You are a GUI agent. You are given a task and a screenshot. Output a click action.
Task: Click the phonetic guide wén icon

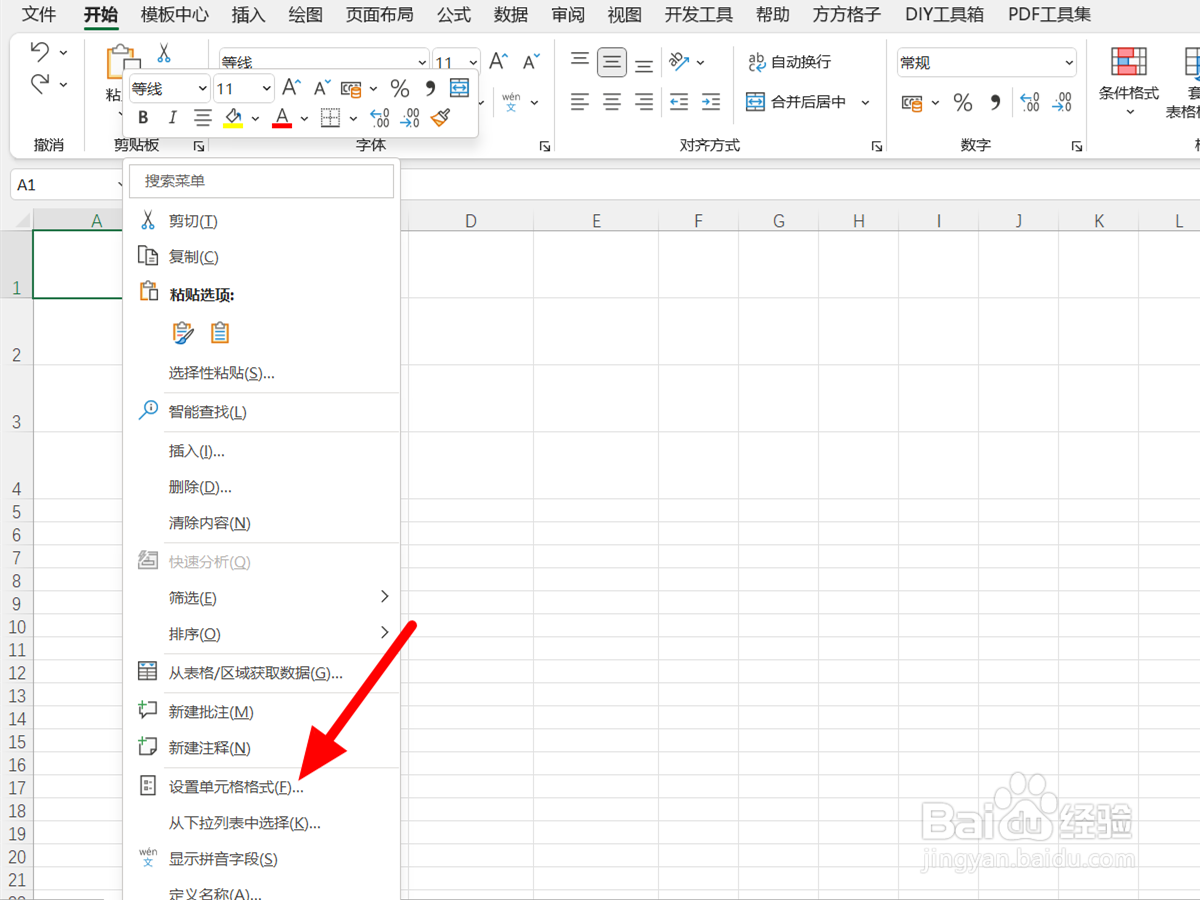(511, 101)
